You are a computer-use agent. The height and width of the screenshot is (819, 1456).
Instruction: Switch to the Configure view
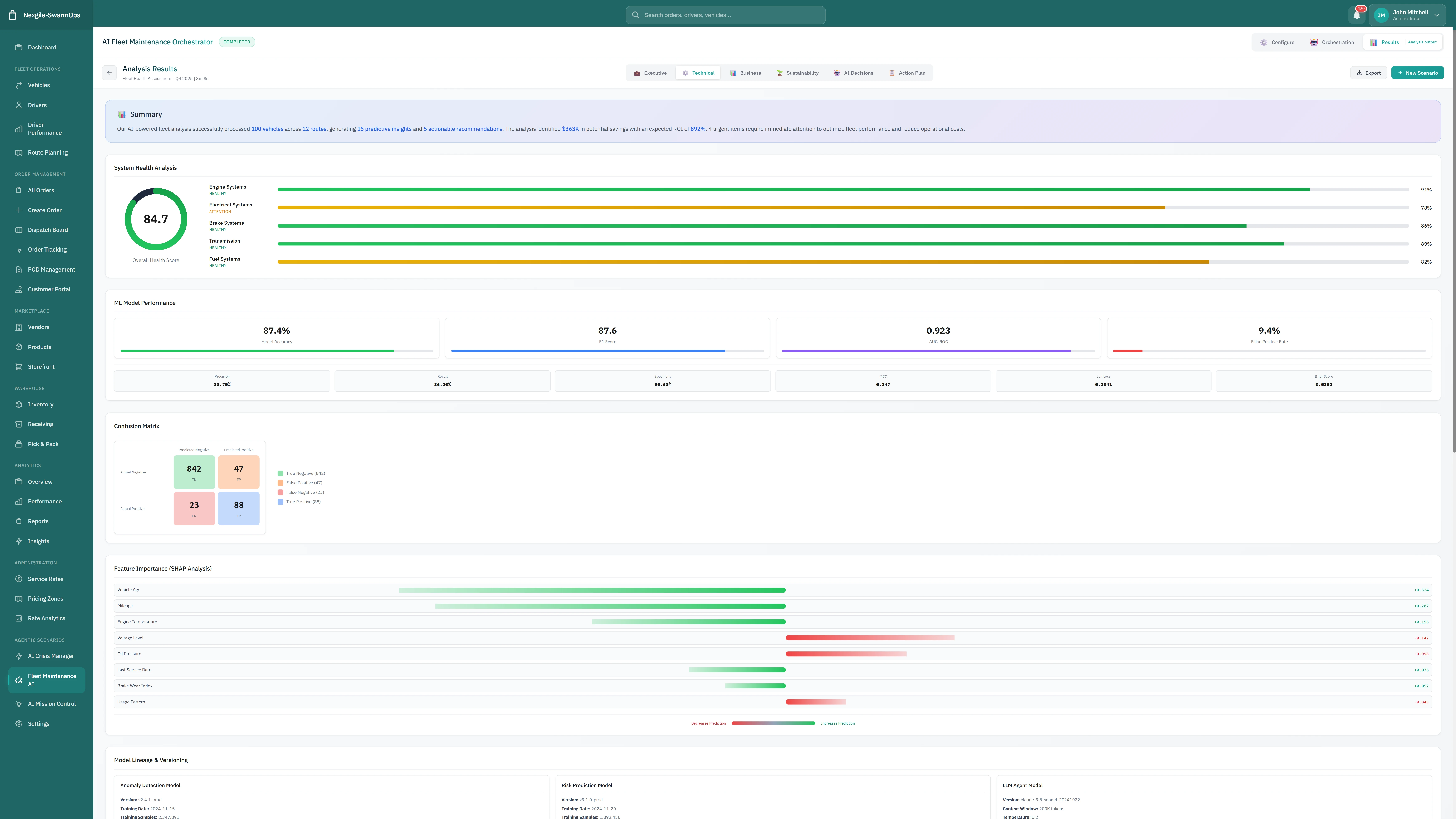pyautogui.click(x=1277, y=42)
